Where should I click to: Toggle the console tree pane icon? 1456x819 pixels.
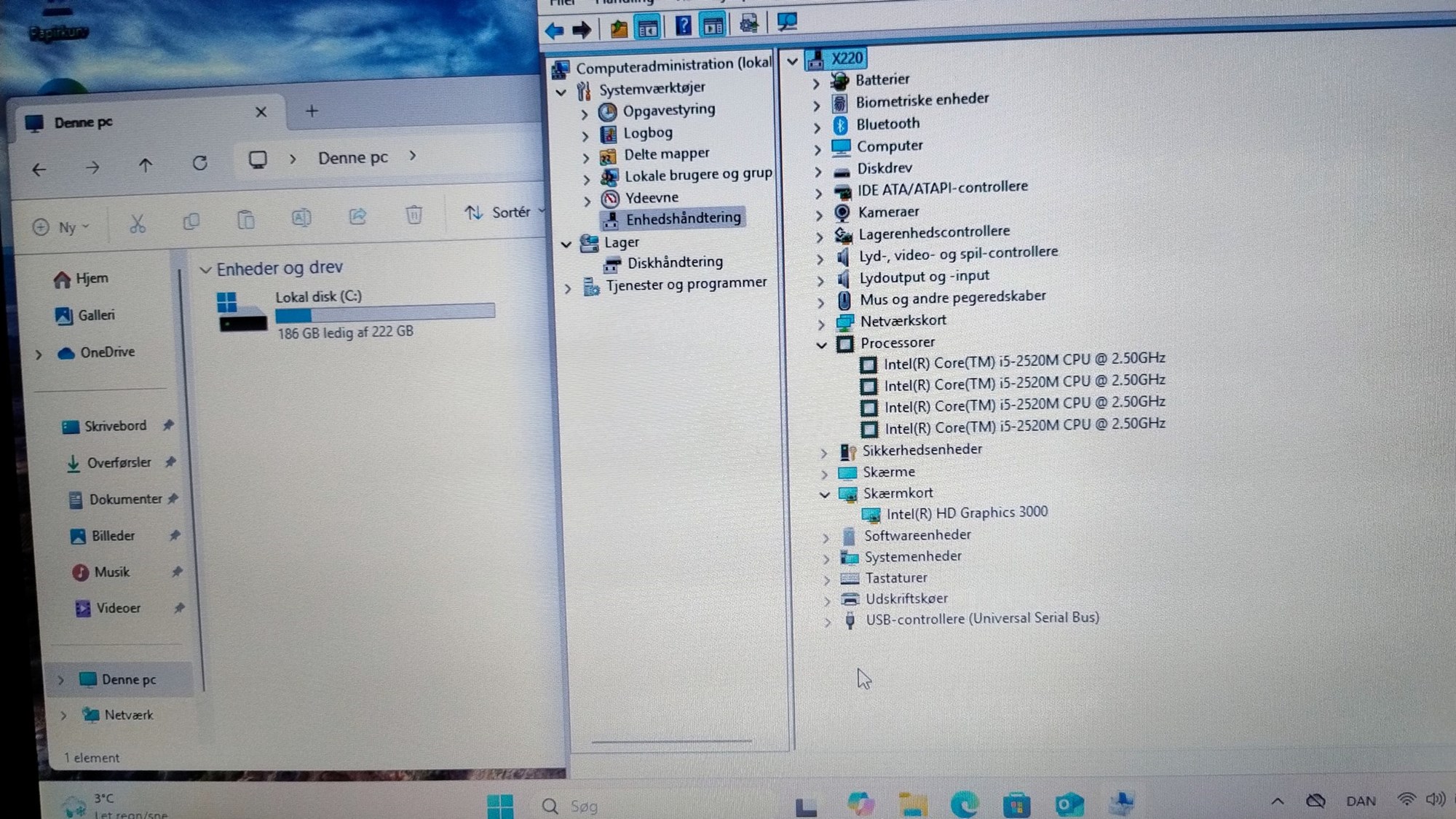coord(647,28)
